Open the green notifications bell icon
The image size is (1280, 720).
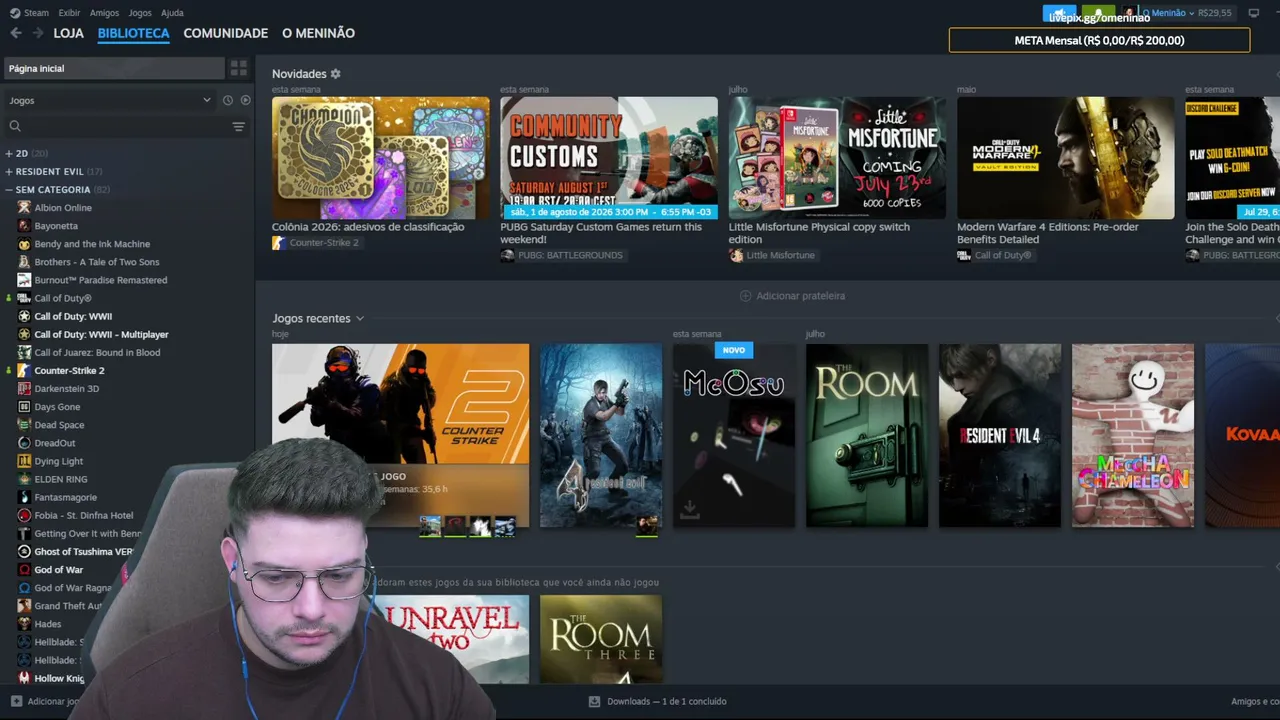(1097, 13)
